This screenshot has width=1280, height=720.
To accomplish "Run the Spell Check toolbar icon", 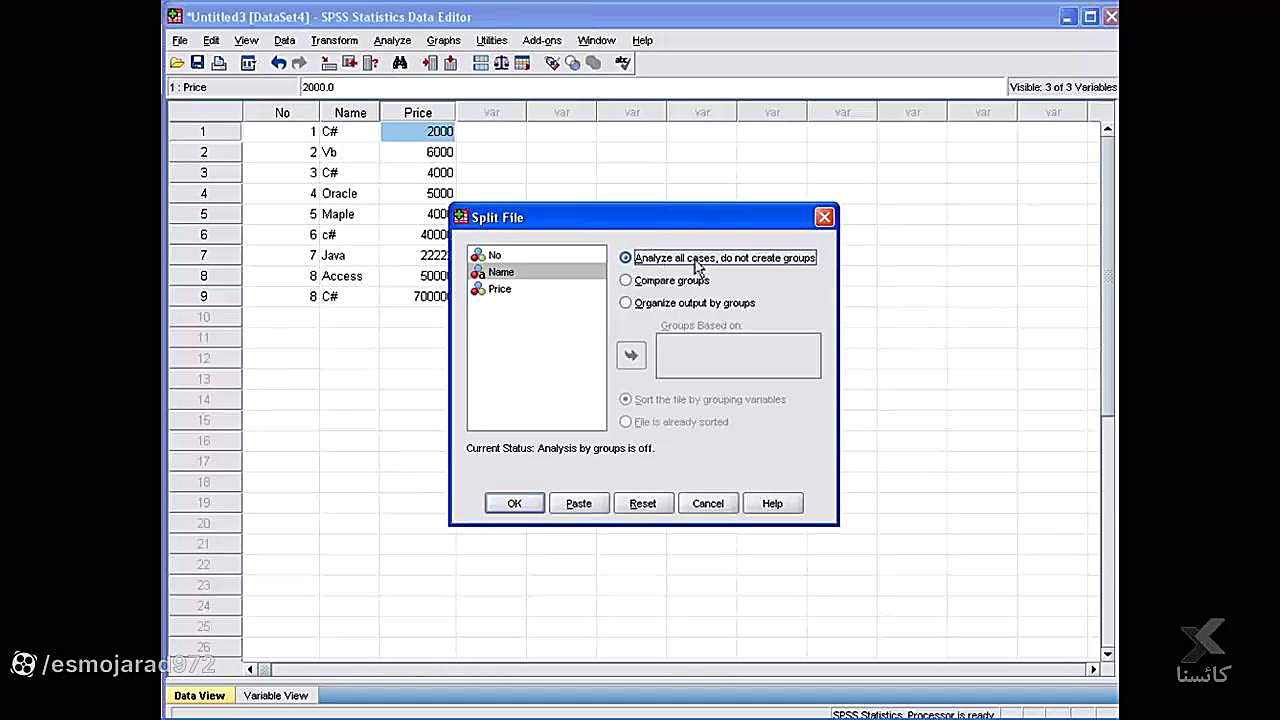I will tap(623, 63).
